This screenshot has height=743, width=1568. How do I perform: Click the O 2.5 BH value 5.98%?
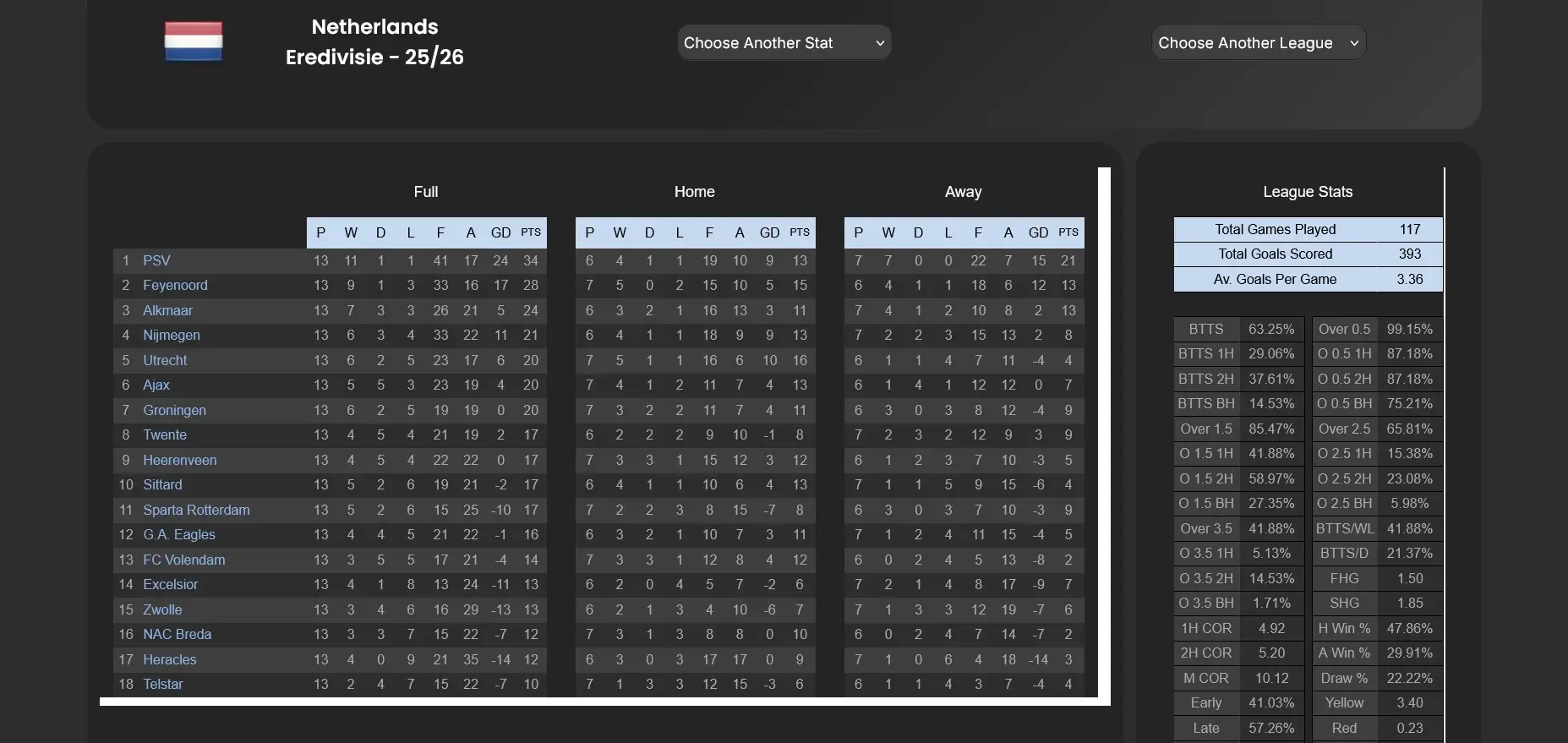pyautogui.click(x=1410, y=503)
